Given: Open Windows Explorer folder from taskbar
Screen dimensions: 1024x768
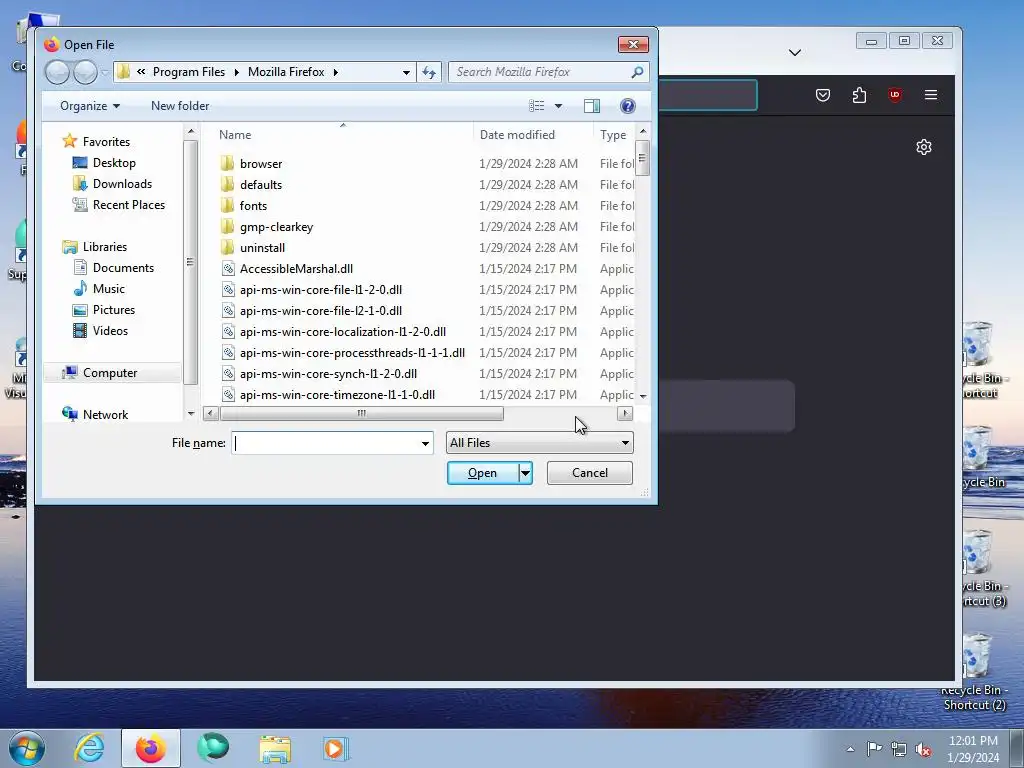Looking at the screenshot, I should (275, 748).
